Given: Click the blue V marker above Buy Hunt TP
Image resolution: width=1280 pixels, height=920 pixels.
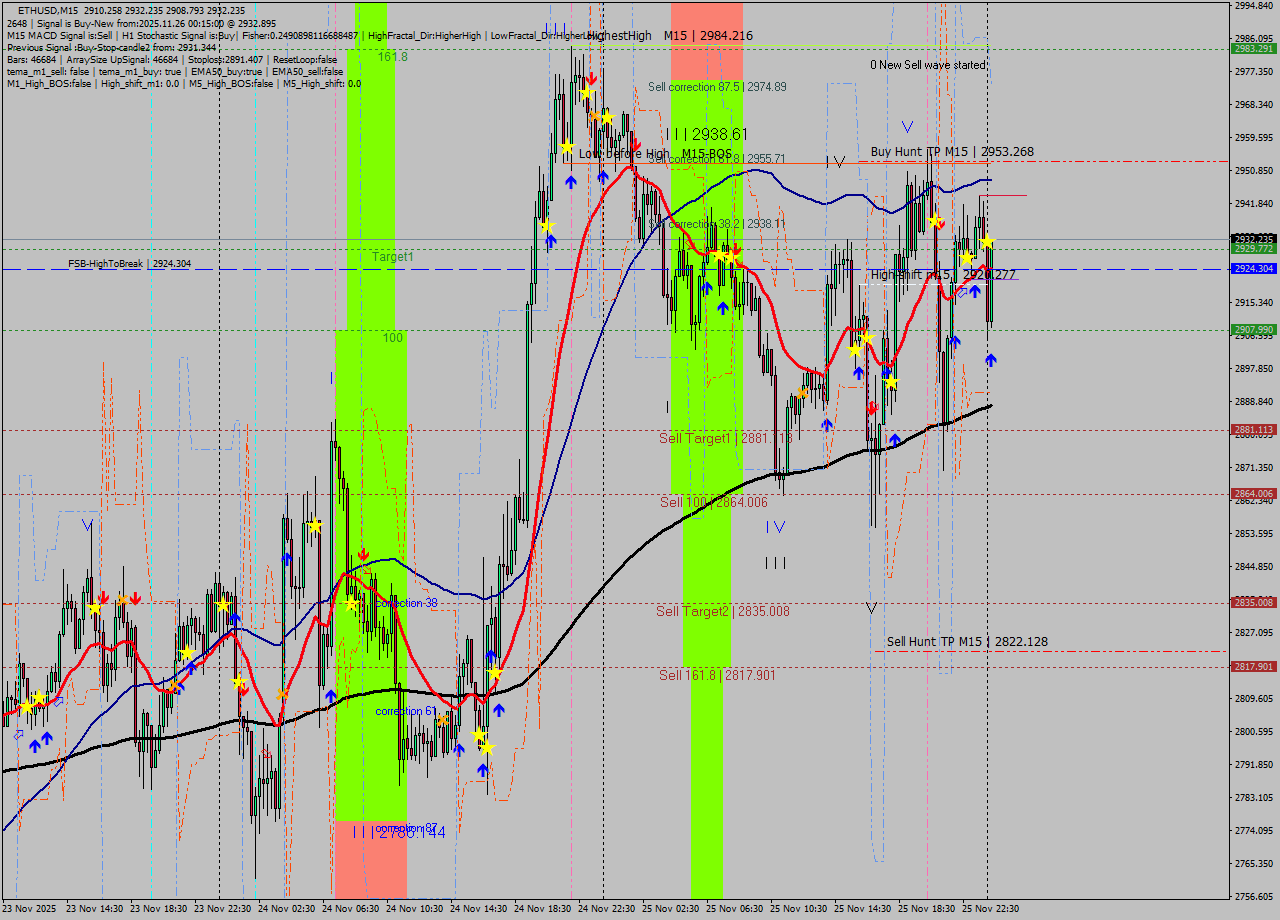Looking at the screenshot, I should (x=907, y=127).
